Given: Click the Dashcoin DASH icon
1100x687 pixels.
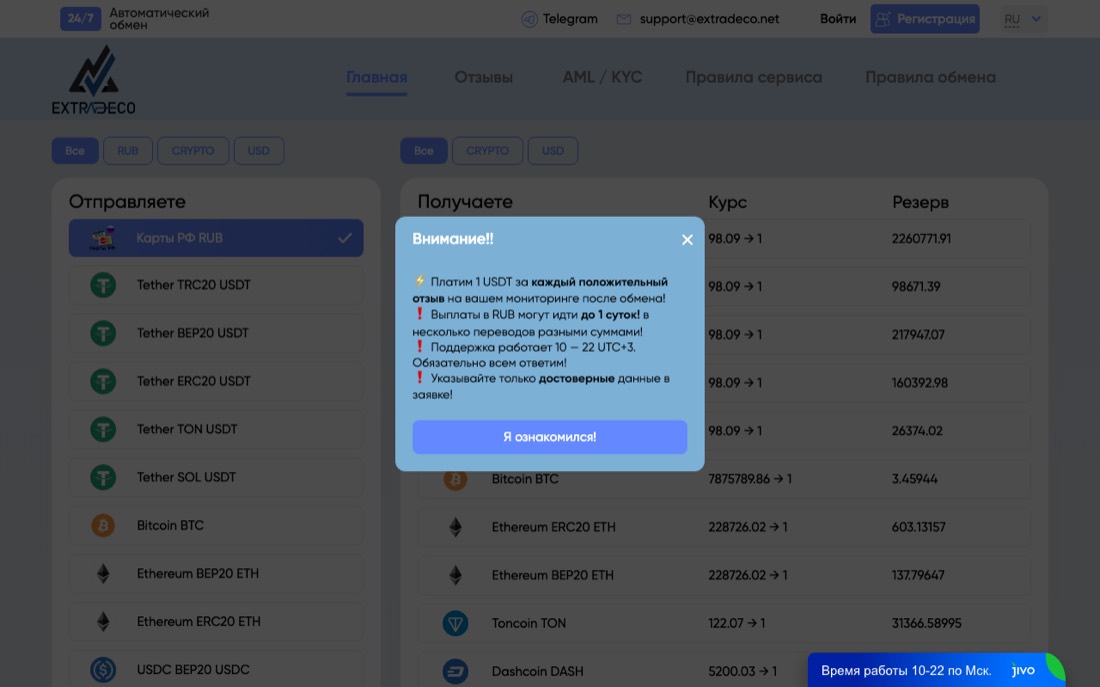Looking at the screenshot, I should pyautogui.click(x=455, y=672).
